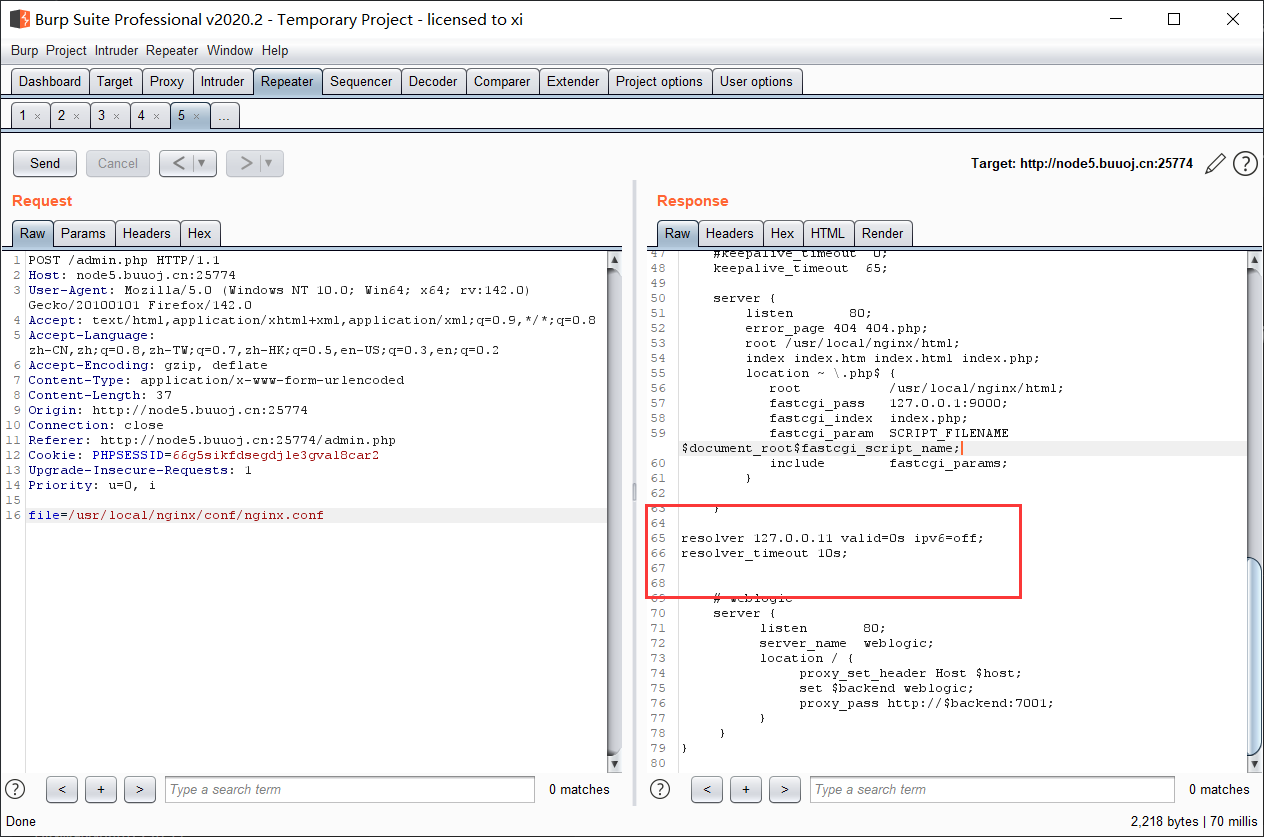Open the Intruder menu

(x=117, y=50)
